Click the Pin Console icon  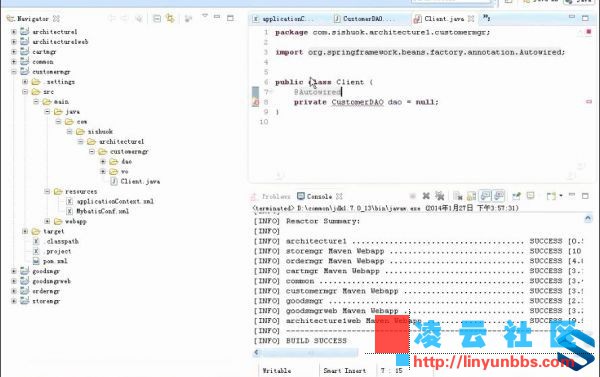click(516, 196)
